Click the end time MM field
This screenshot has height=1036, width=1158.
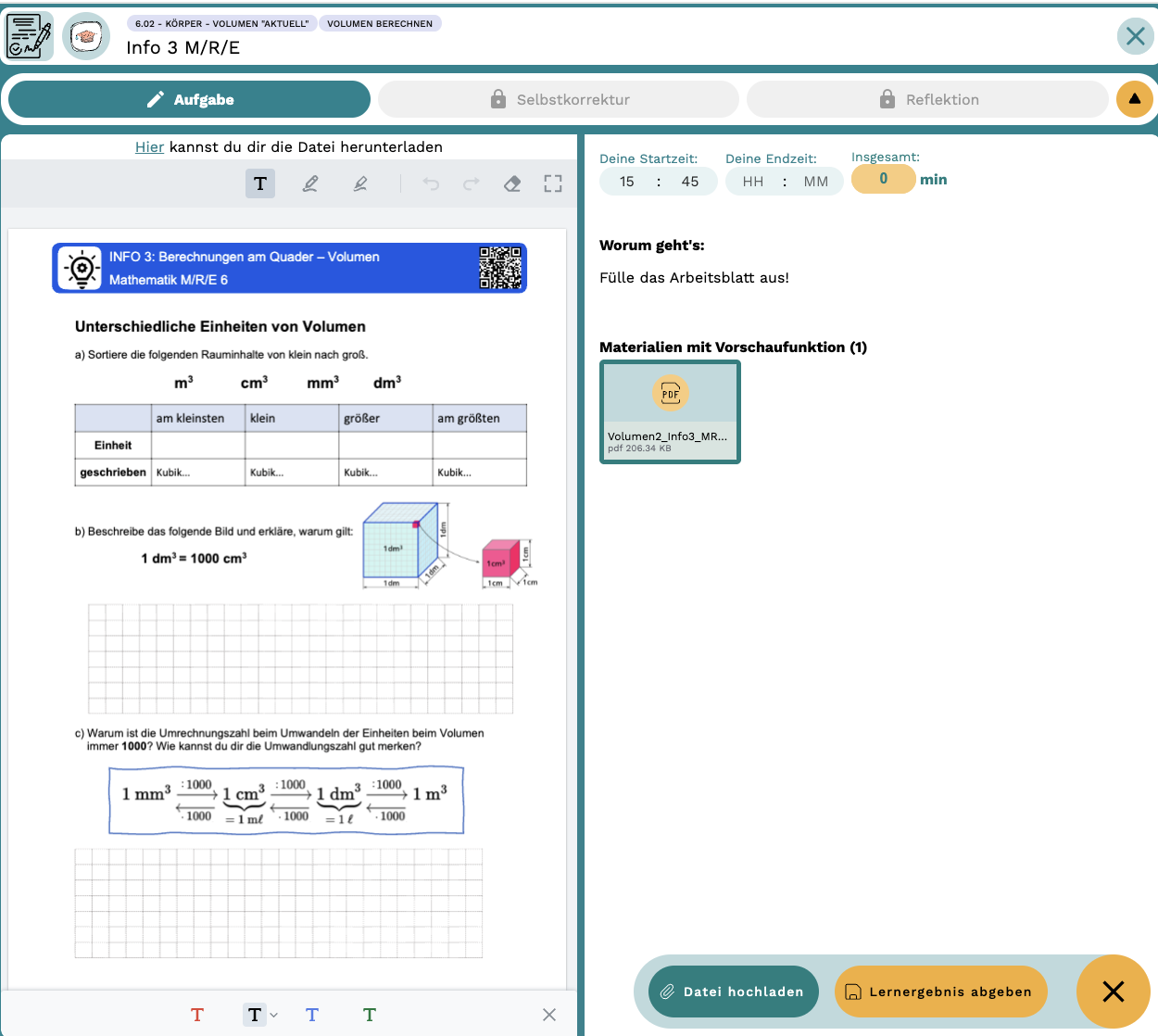[x=816, y=182]
